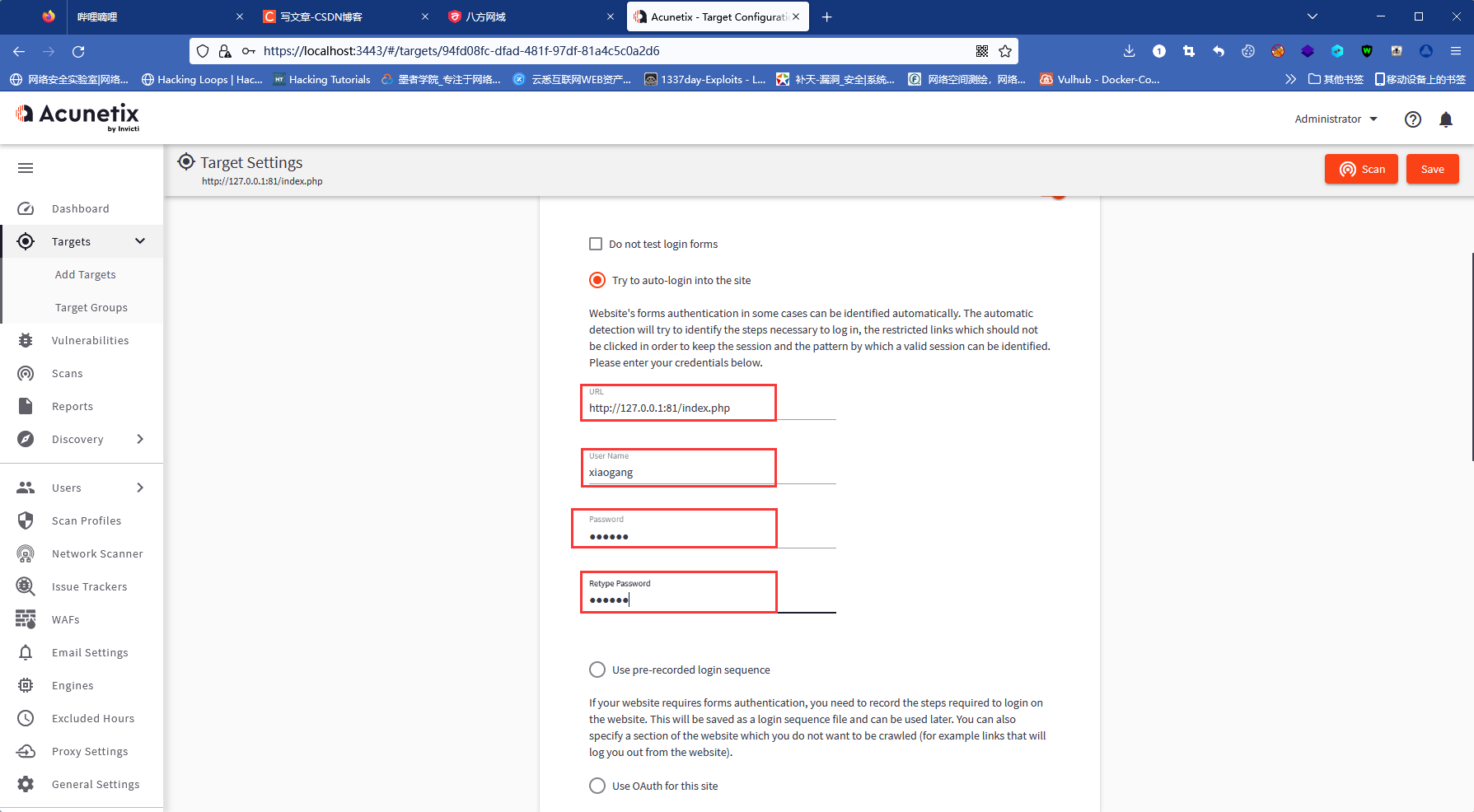This screenshot has height=812, width=1474.
Task: Open the Users people icon
Action: coord(26,488)
